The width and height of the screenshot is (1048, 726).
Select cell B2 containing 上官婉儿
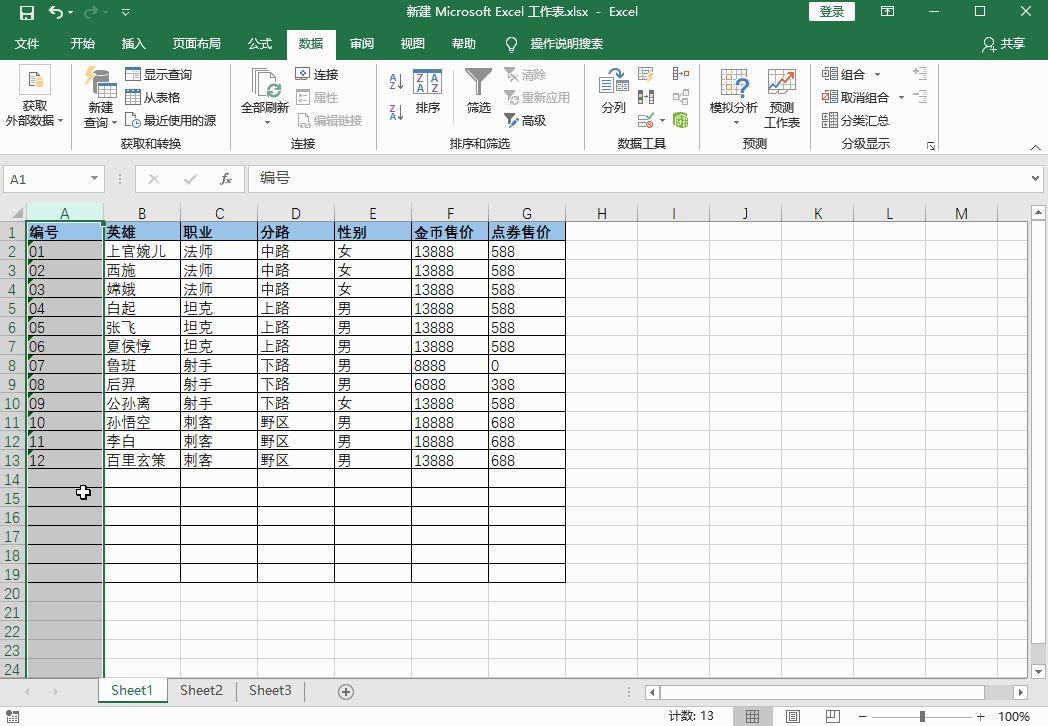(x=142, y=252)
